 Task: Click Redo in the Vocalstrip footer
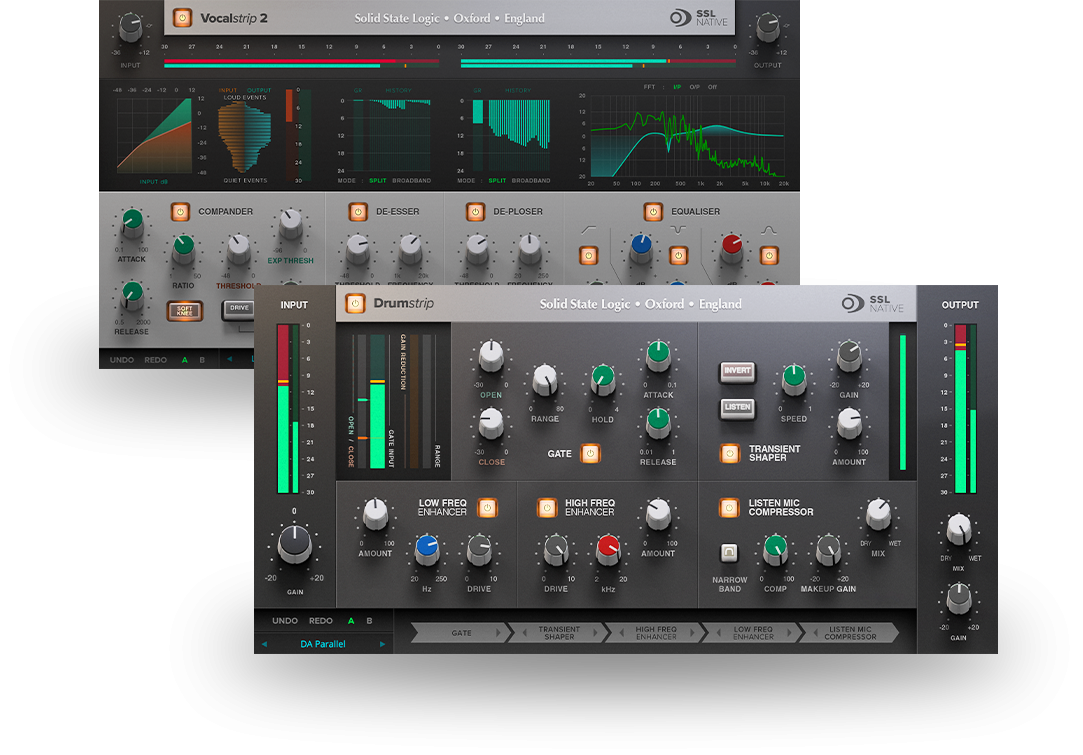[x=155, y=360]
